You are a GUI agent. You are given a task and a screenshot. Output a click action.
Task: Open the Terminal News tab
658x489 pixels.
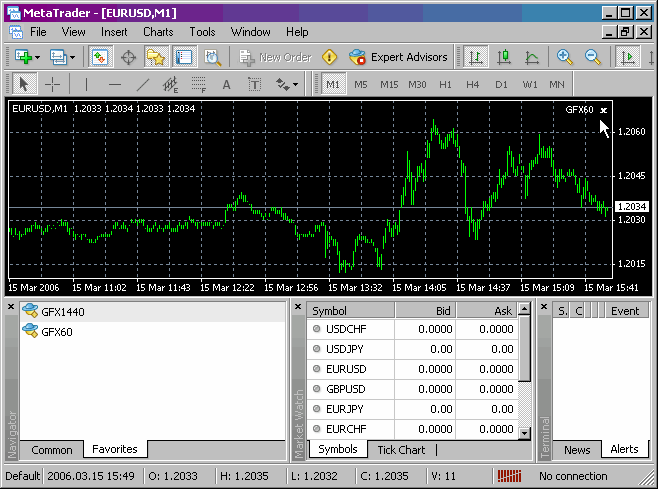(x=577, y=450)
